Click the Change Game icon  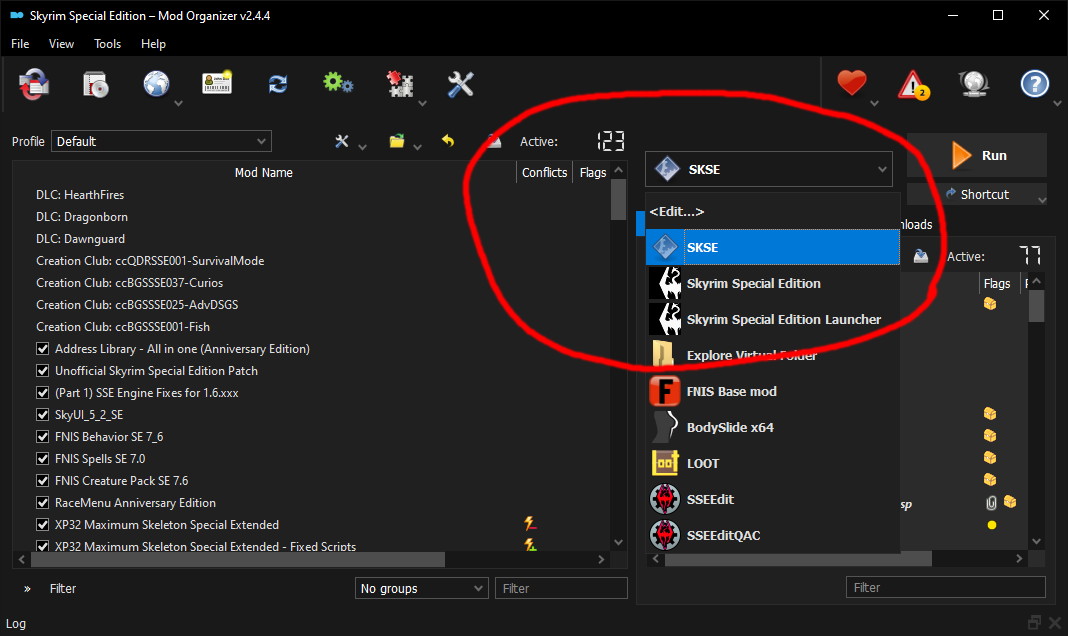click(34, 84)
